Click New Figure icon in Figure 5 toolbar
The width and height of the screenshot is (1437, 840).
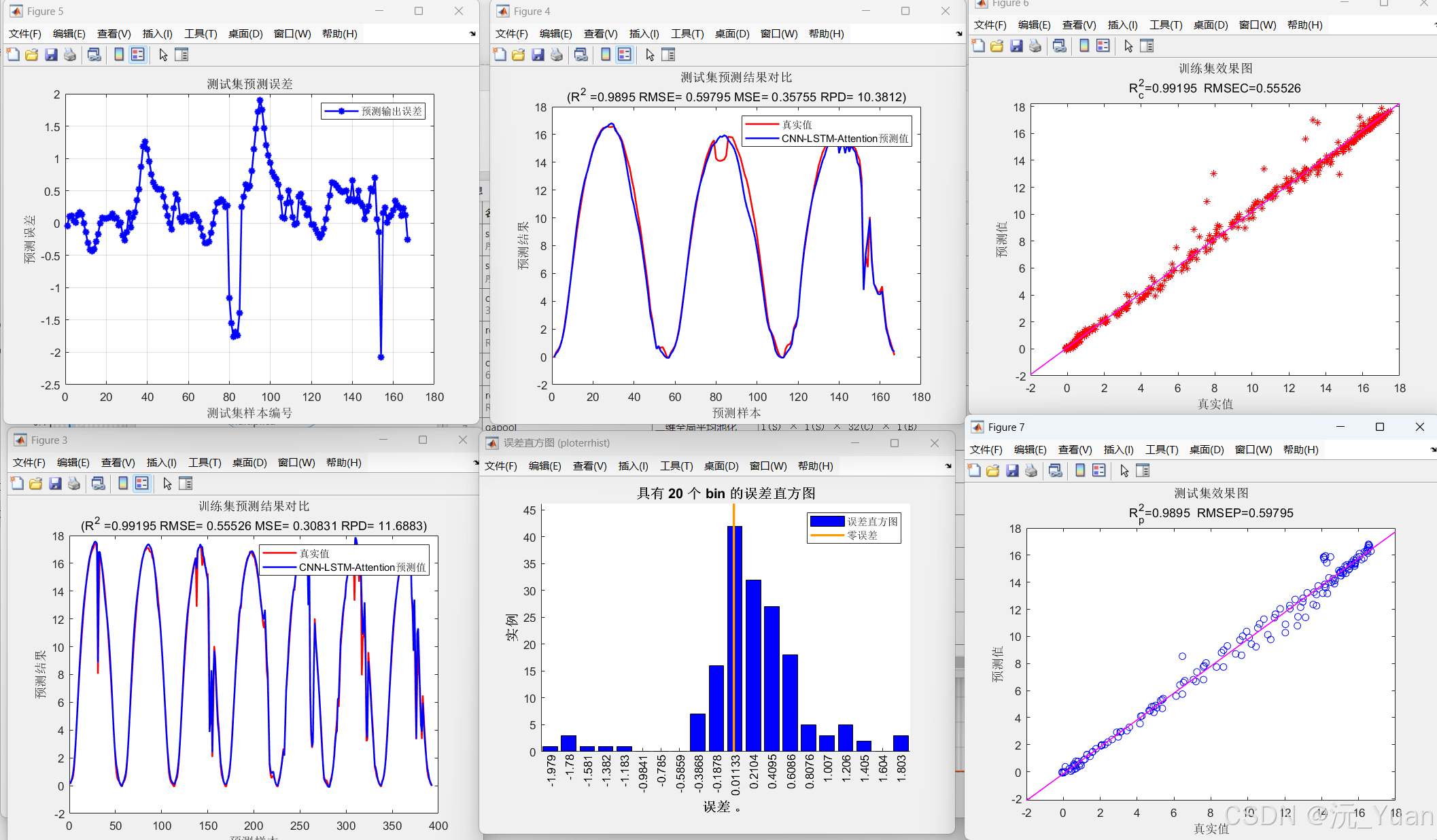13,55
